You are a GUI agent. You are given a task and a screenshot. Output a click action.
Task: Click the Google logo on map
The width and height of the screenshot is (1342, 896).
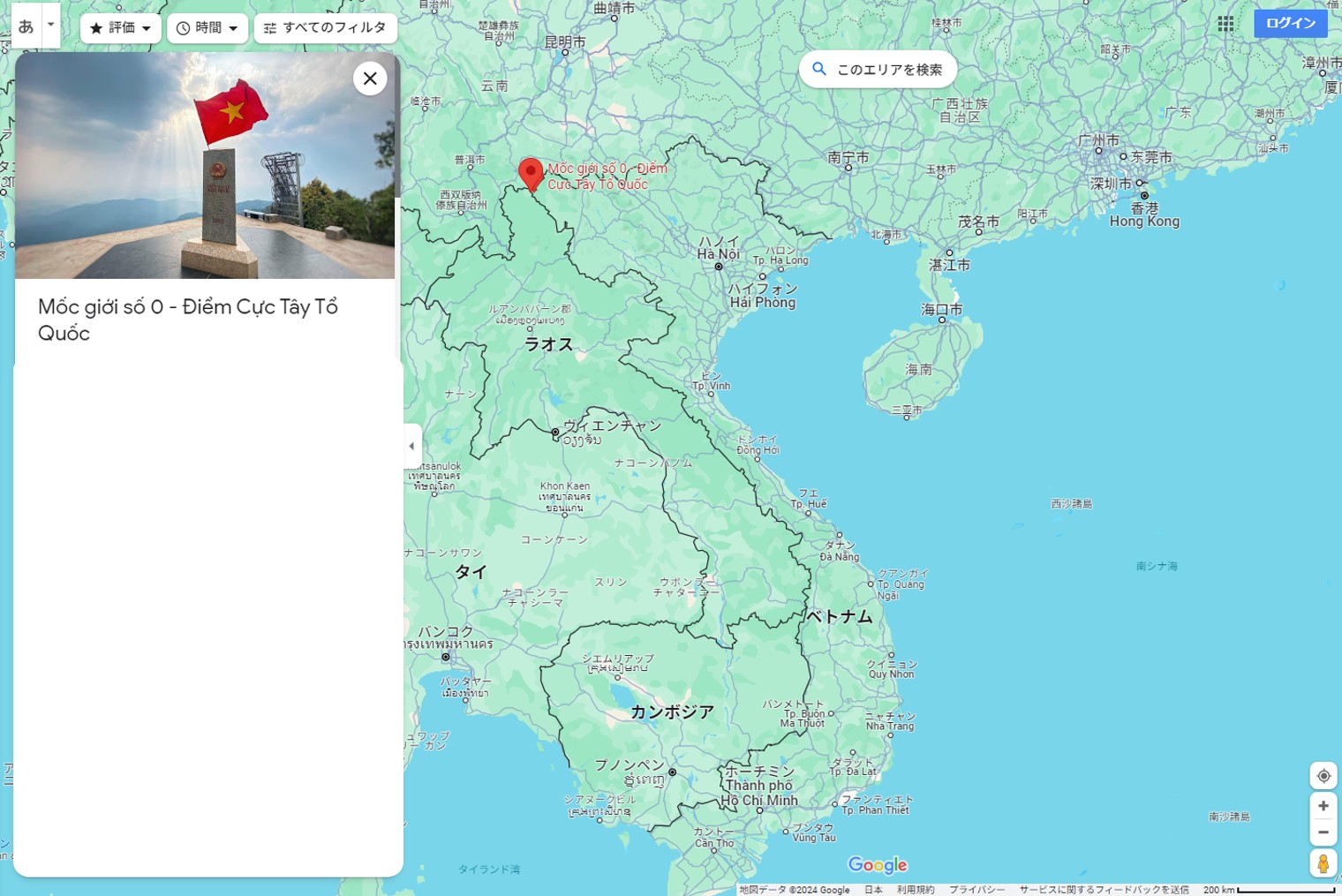877,865
